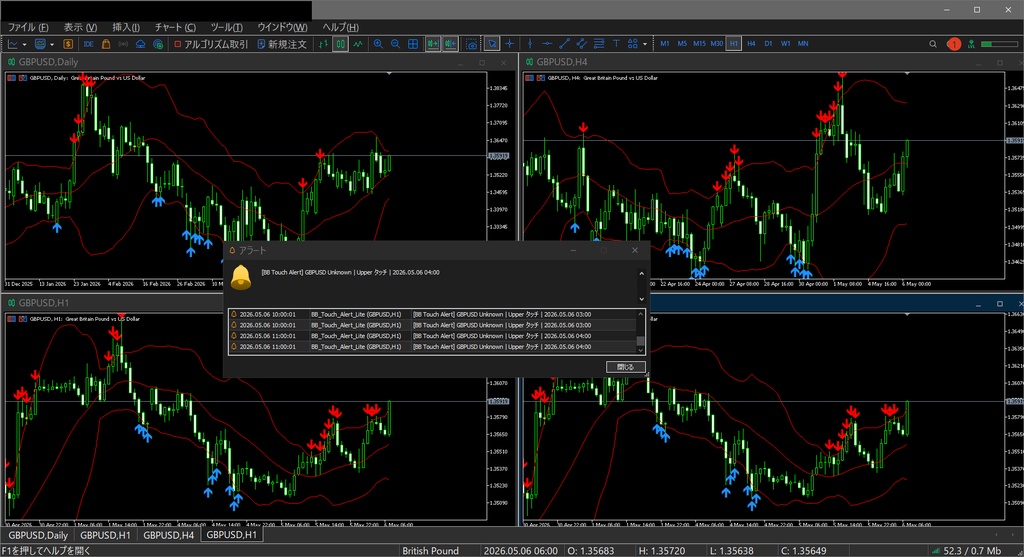Toggle chart shift from right edge
The image size is (1024, 557).
pyautogui.click(x=451, y=44)
